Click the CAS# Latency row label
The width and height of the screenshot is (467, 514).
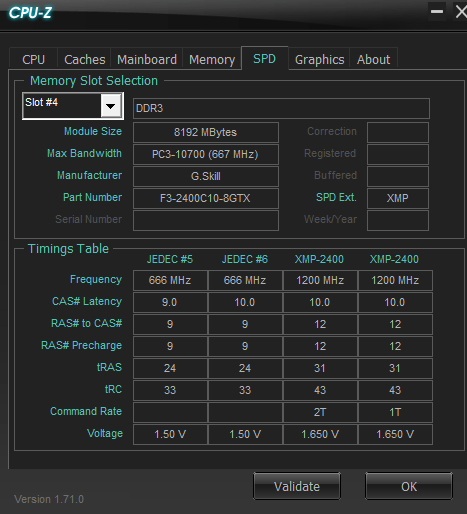pos(87,301)
